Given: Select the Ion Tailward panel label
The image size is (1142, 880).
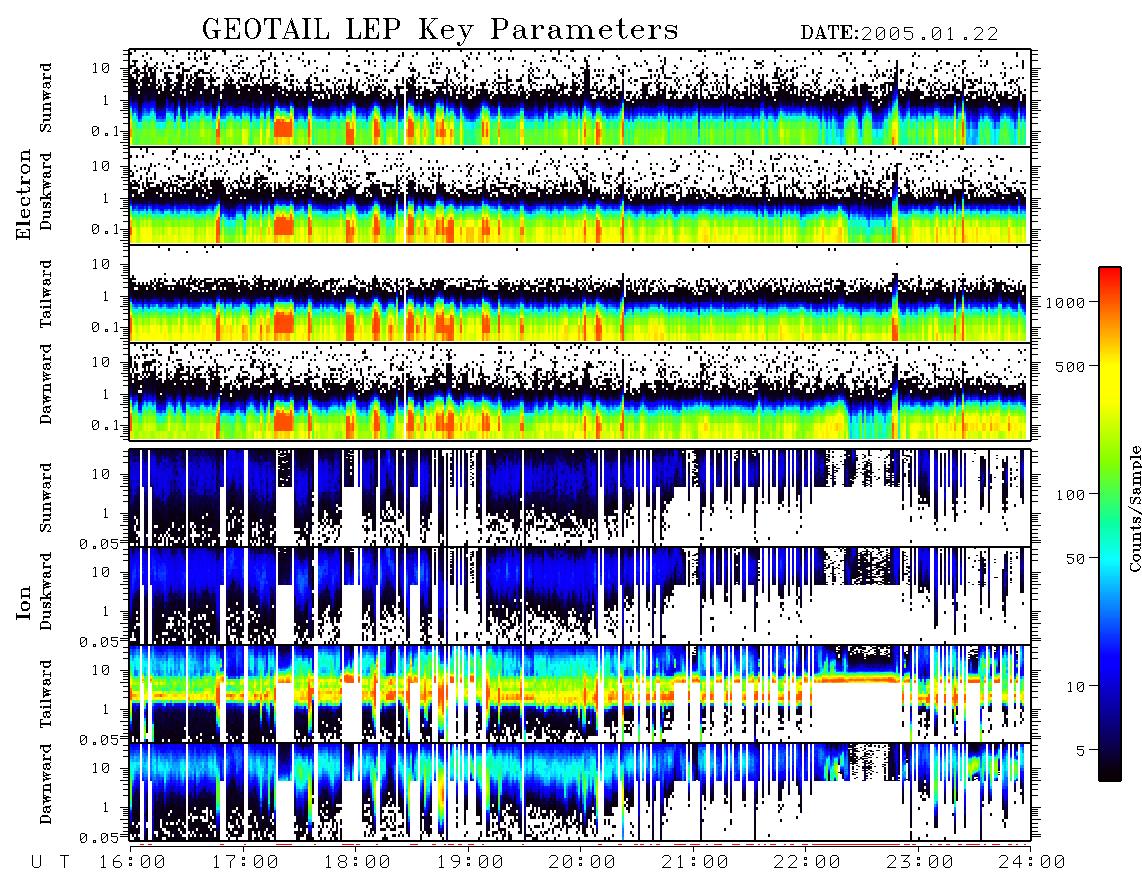Looking at the screenshot, I should pos(46,694).
